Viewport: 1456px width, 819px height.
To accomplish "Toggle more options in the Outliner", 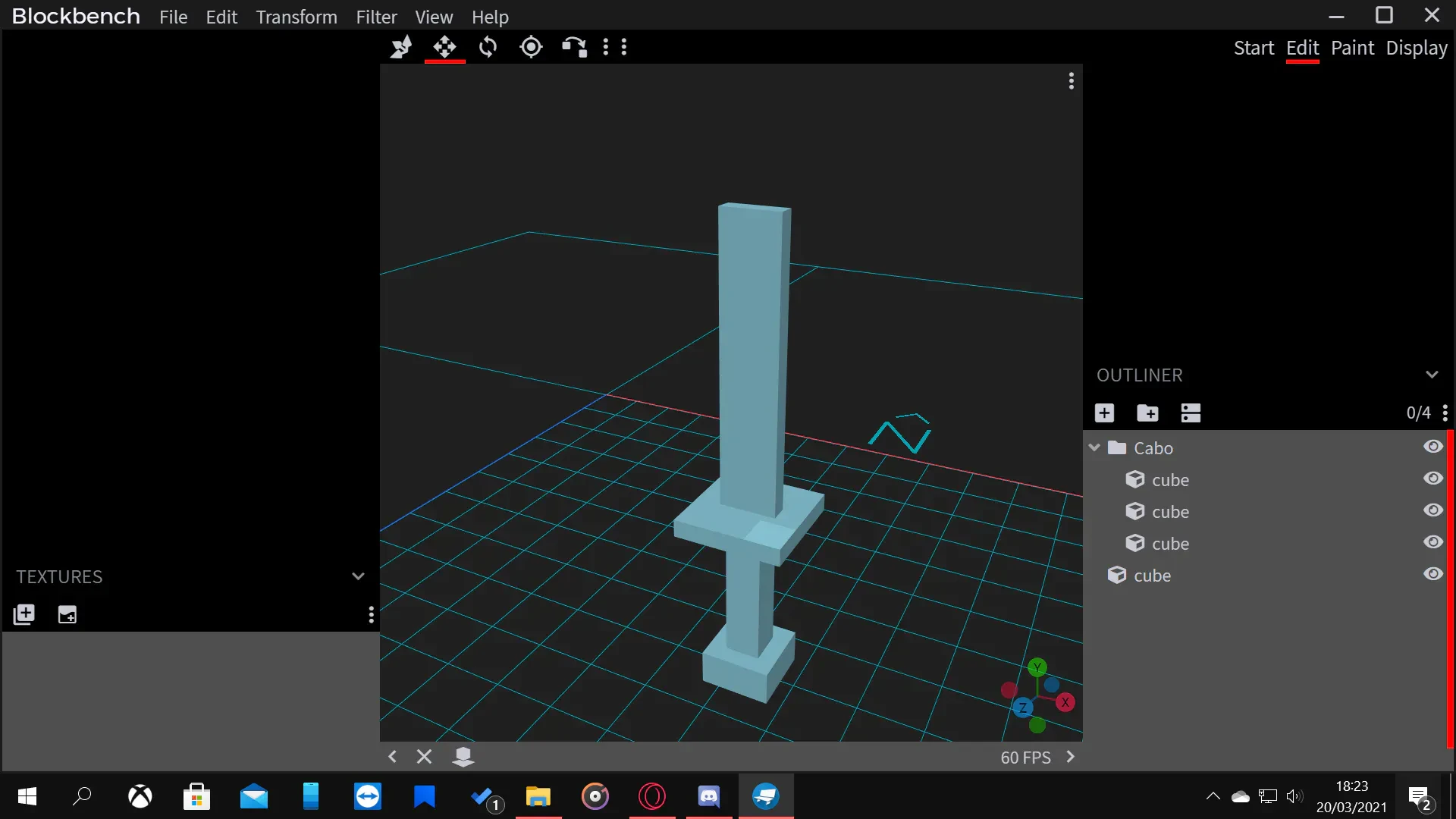I will (1191, 413).
